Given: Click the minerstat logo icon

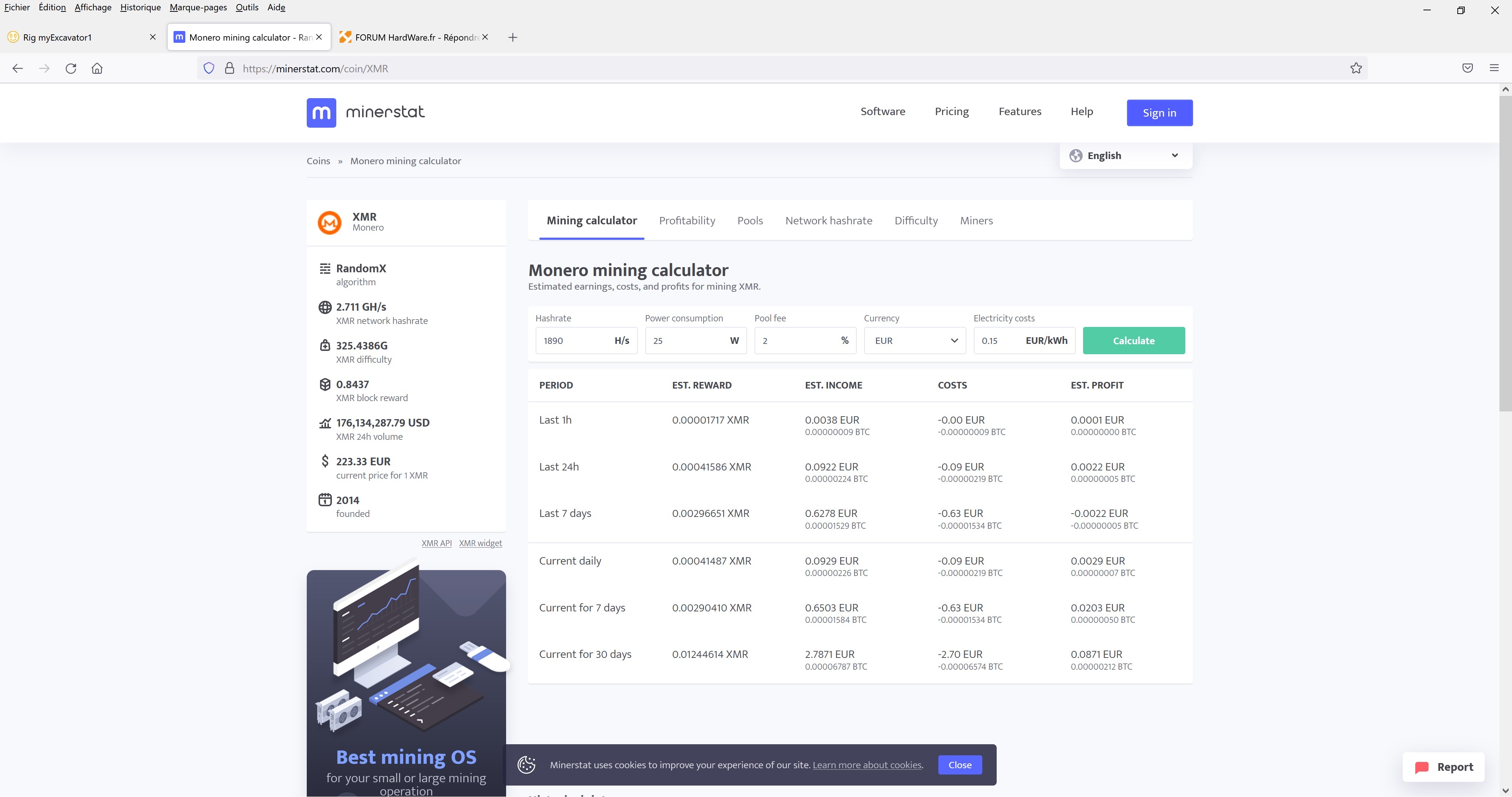Looking at the screenshot, I should [321, 112].
